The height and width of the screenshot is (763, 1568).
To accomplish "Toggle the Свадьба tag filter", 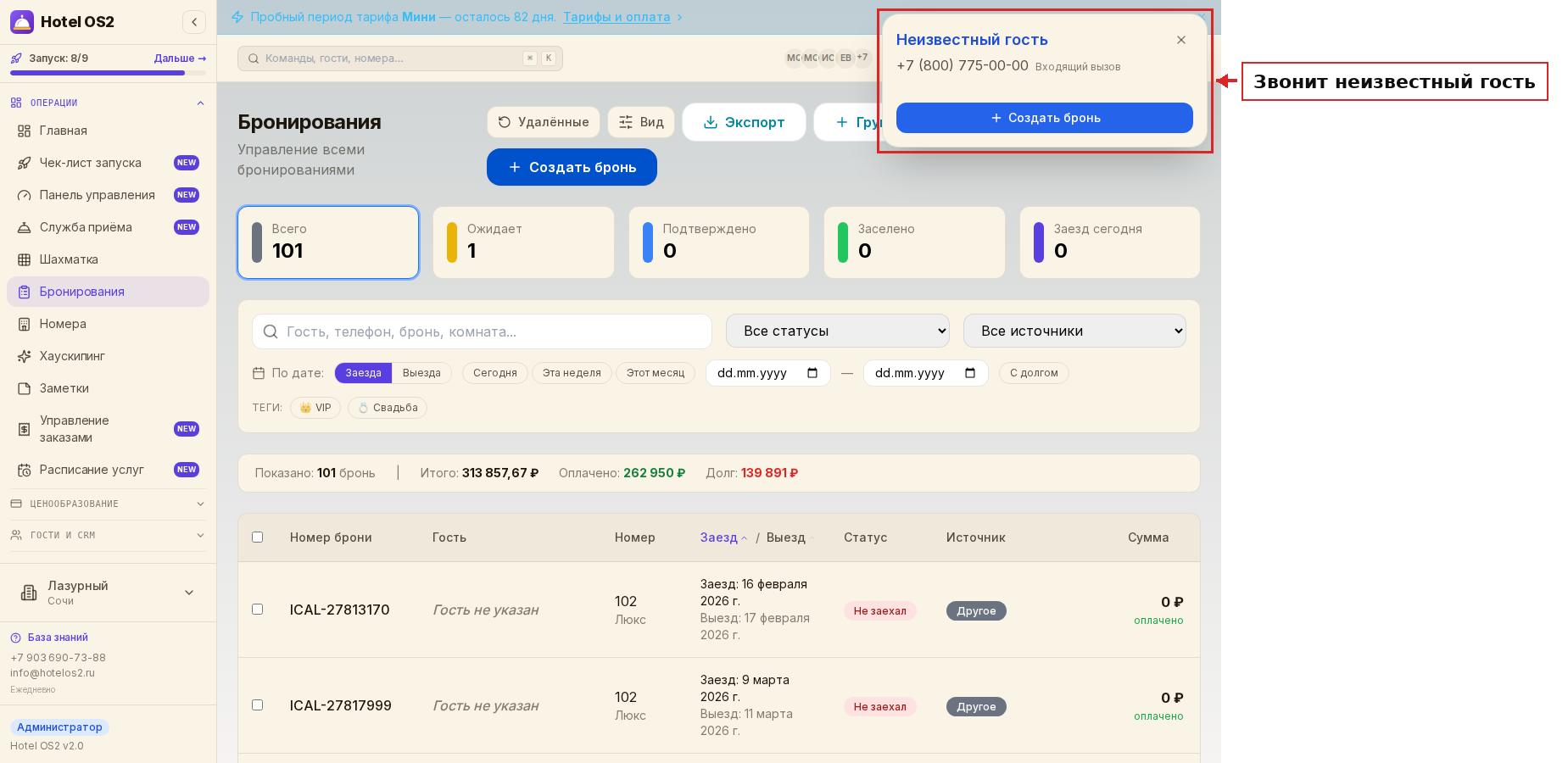I will pos(388,408).
